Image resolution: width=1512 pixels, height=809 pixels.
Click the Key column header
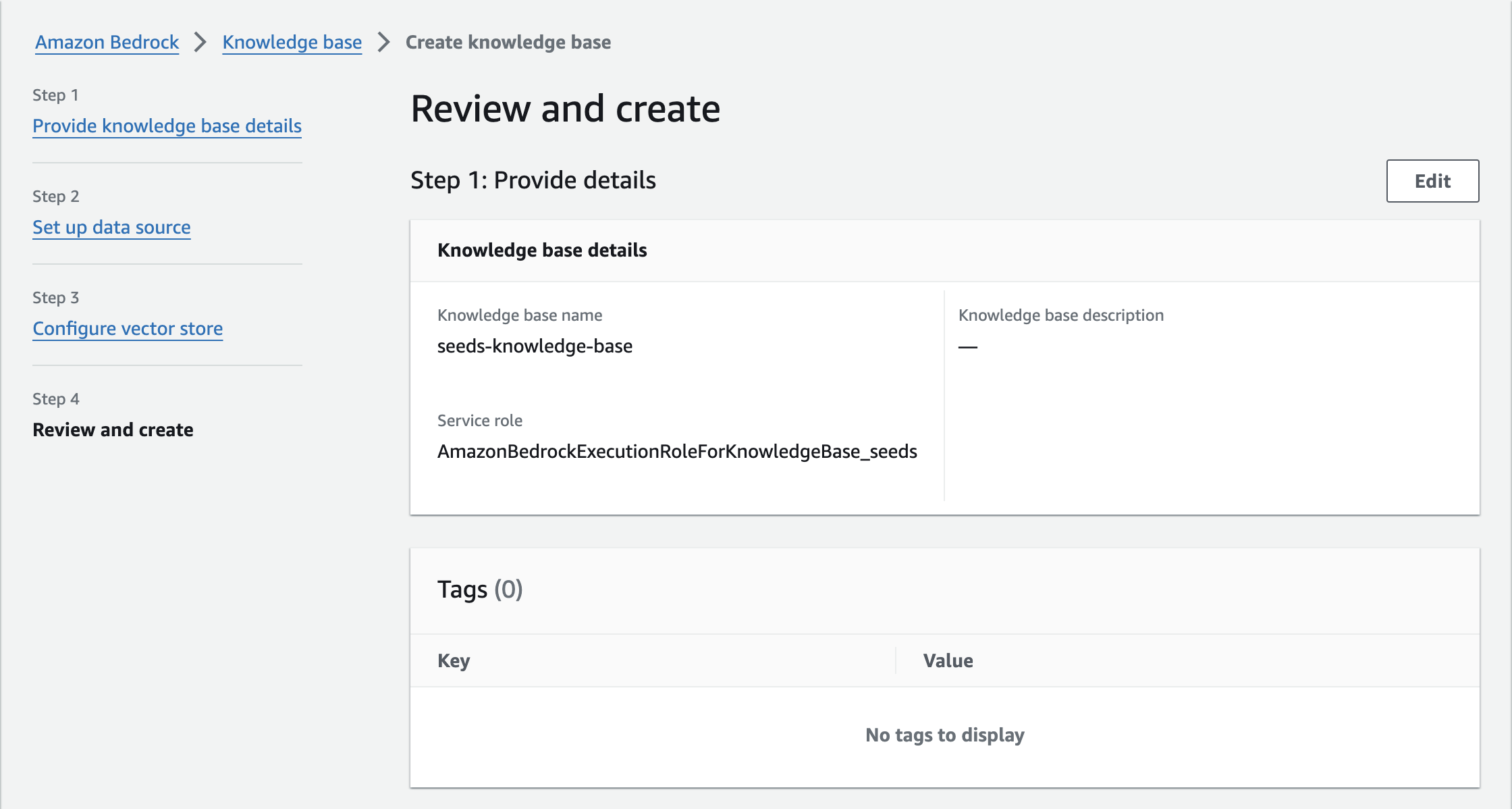(454, 660)
